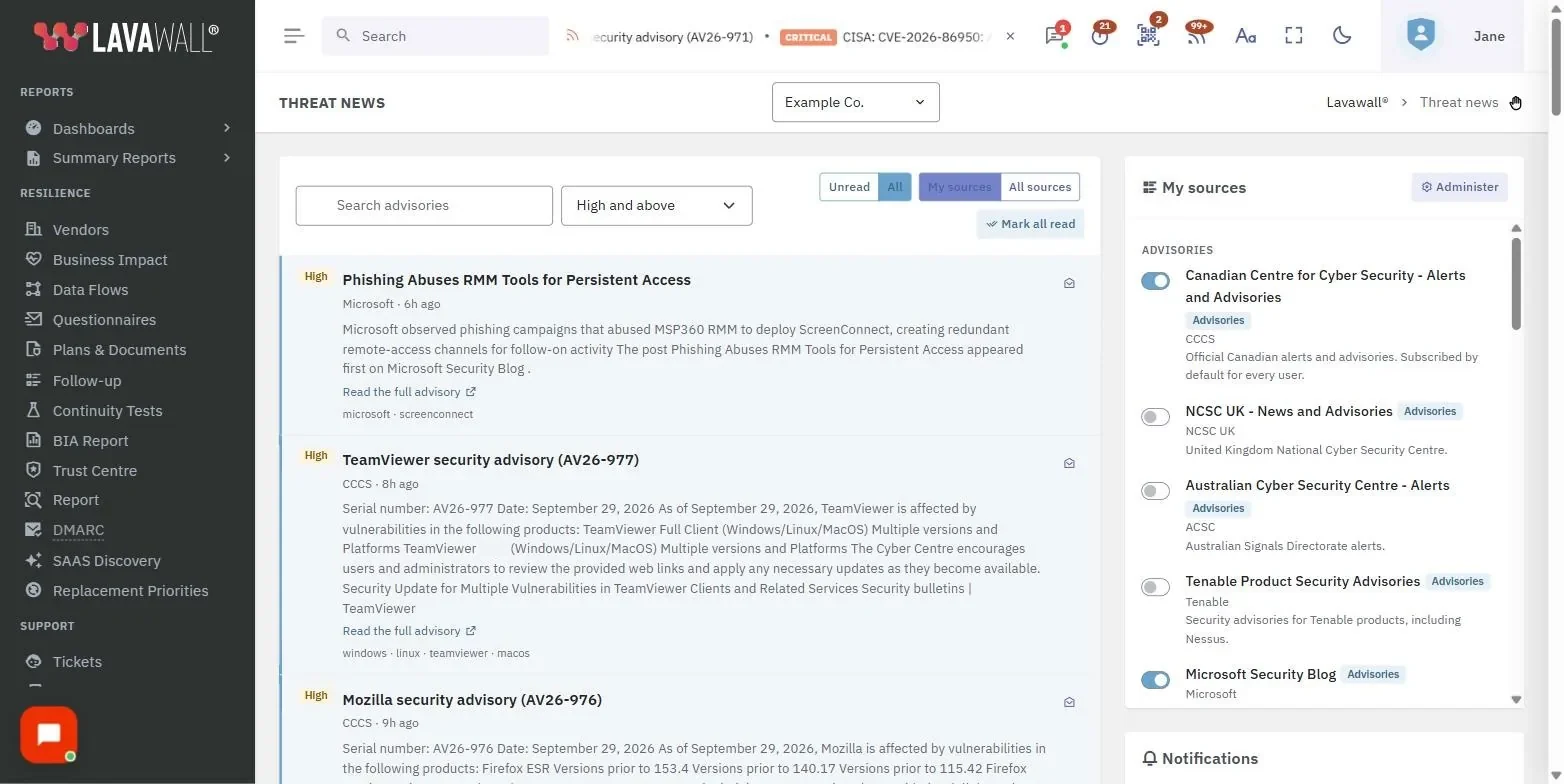
Task: Mark TeamViewer advisory AV26-977 as read
Action: [1069, 463]
